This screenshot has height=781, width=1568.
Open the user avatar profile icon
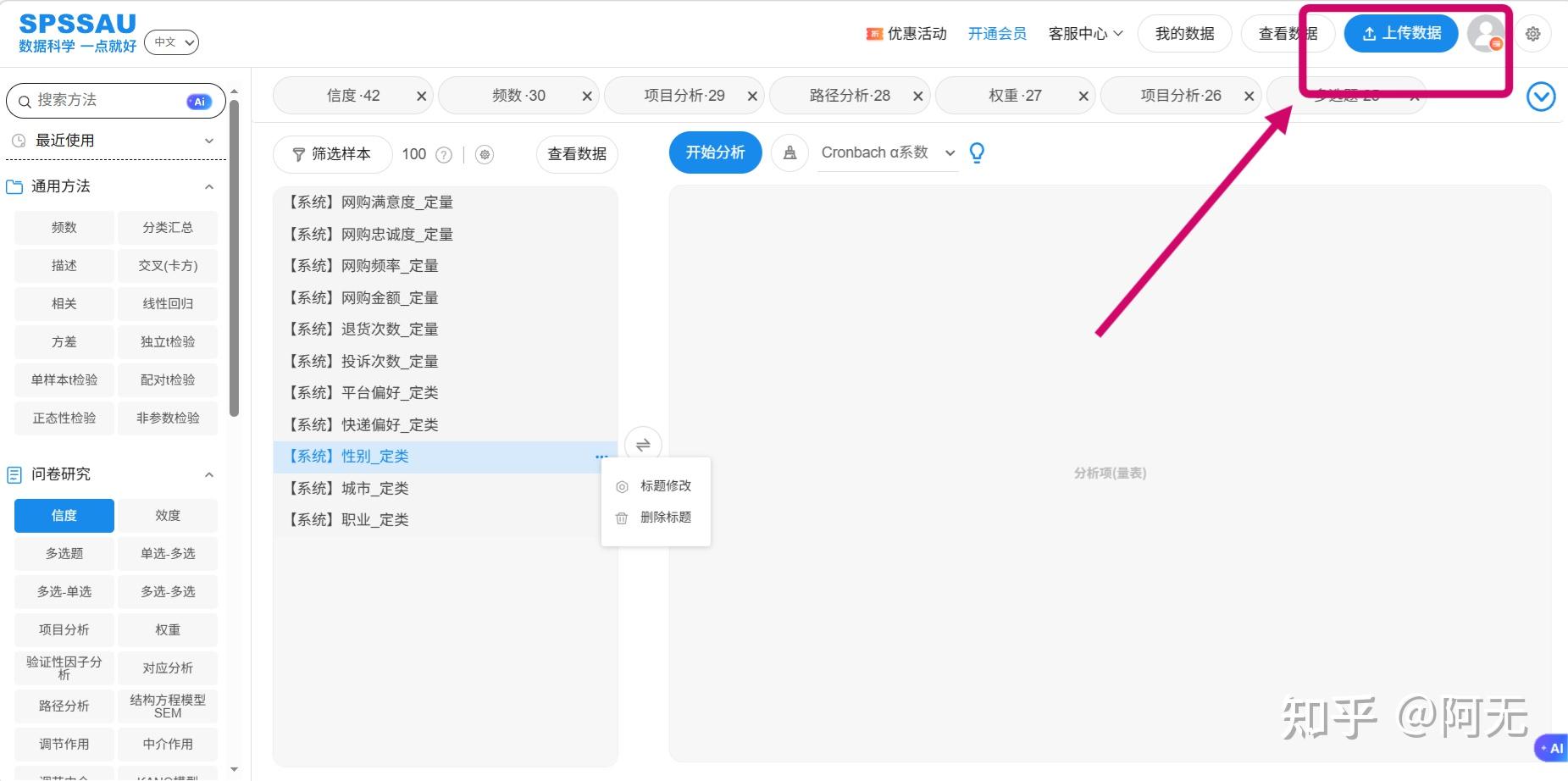(1486, 34)
